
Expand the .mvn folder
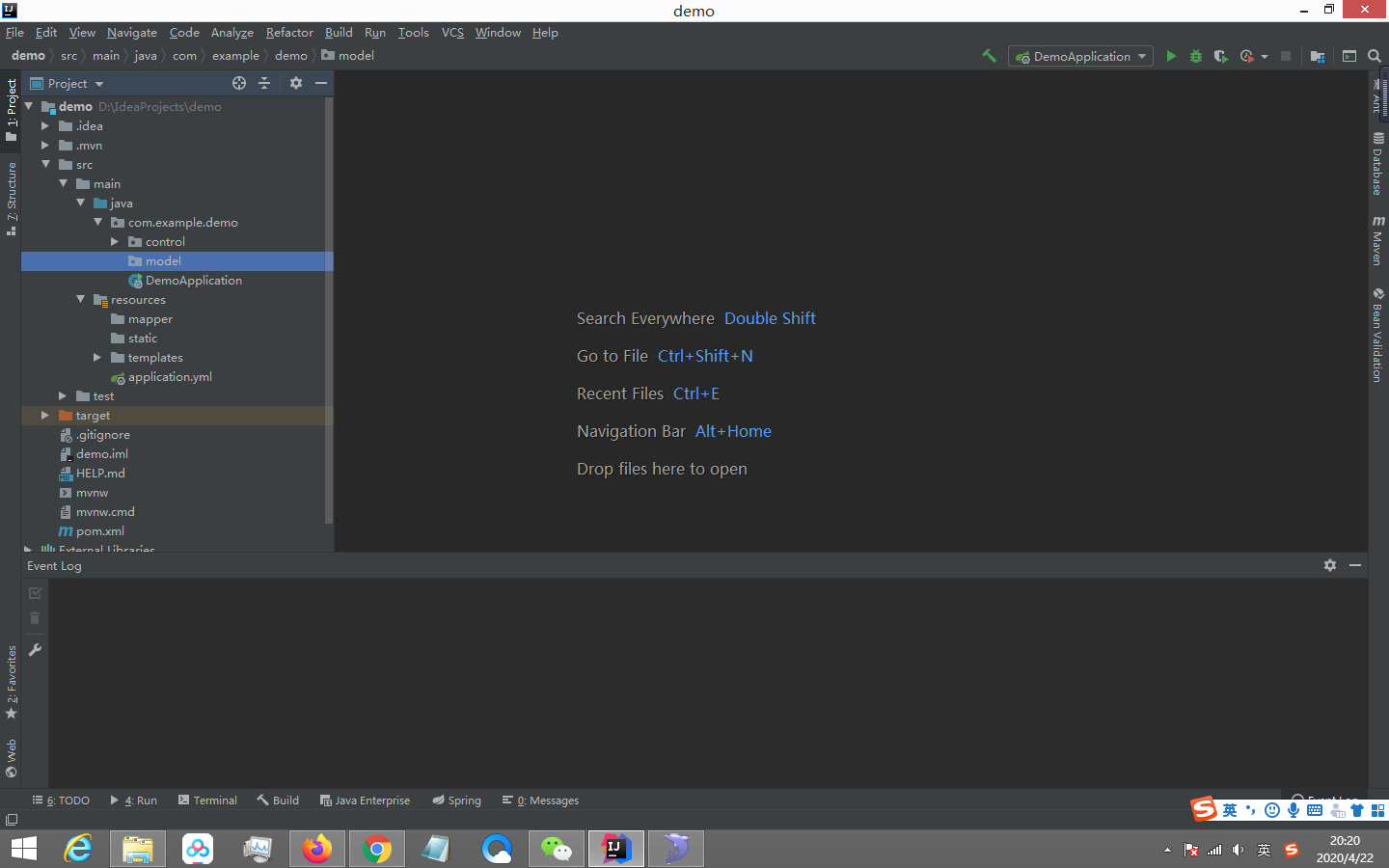tap(45, 145)
